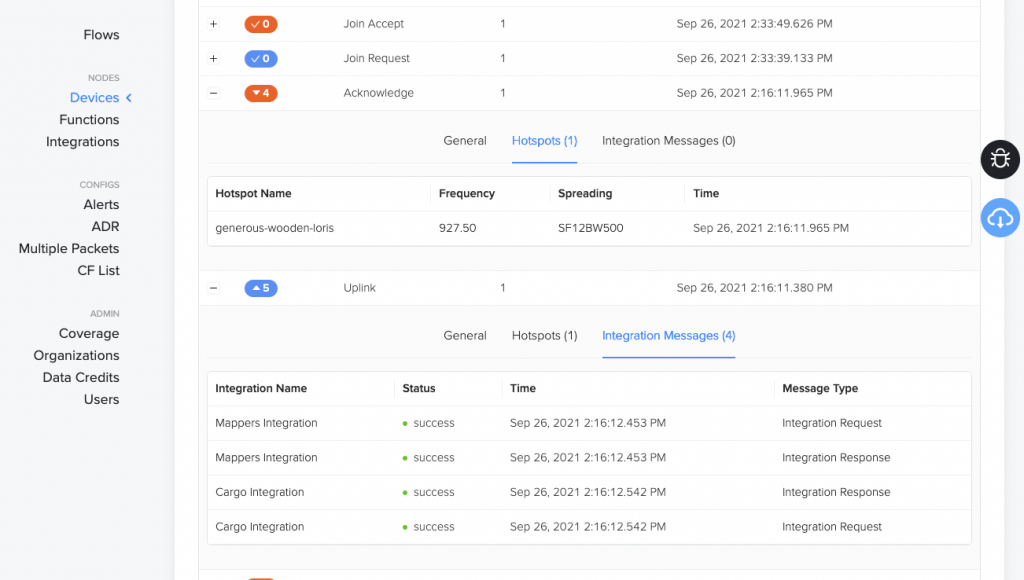Open Users admin page
The image size is (1024, 580).
pos(101,400)
